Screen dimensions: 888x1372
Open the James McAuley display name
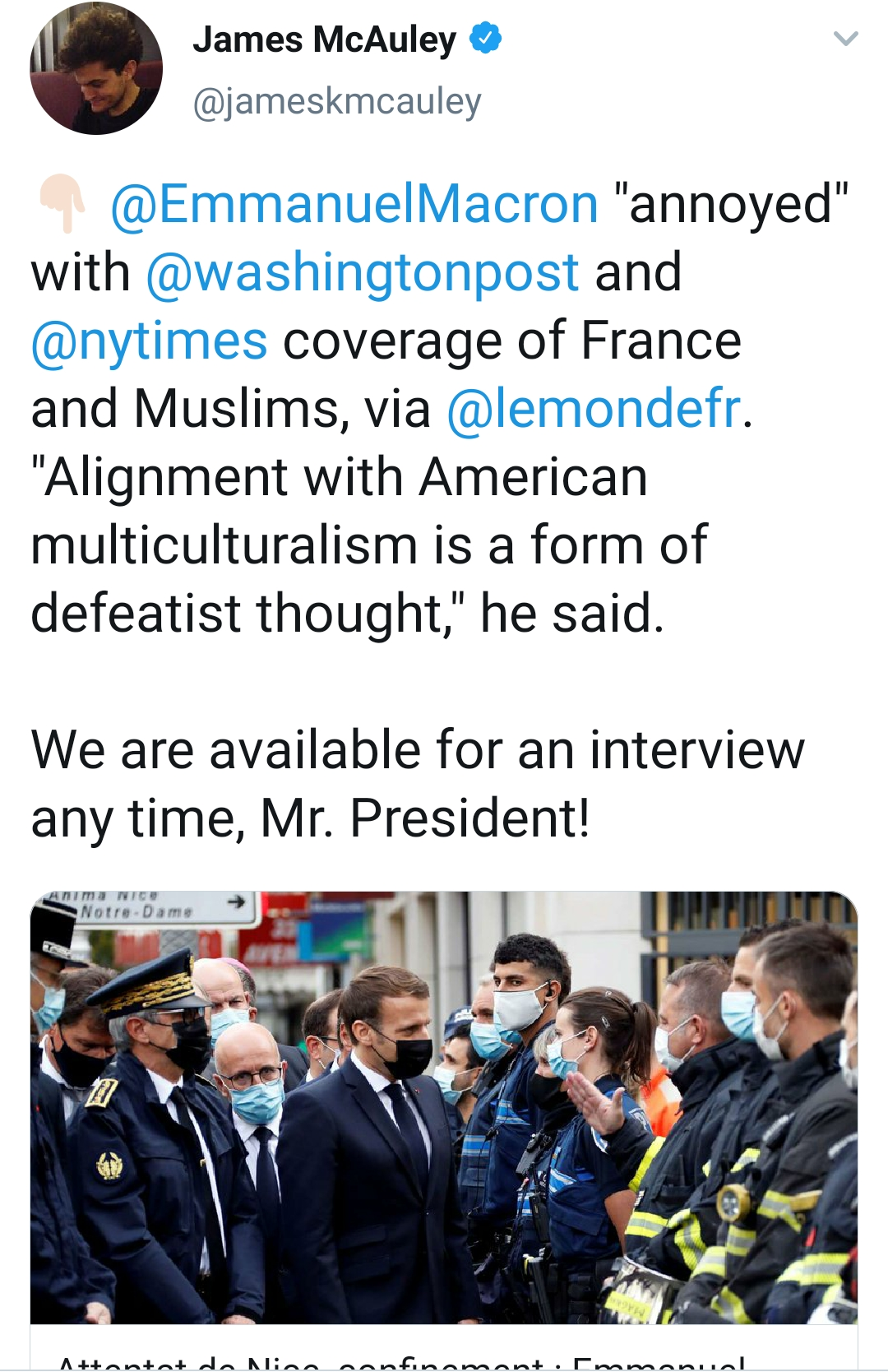(324, 39)
